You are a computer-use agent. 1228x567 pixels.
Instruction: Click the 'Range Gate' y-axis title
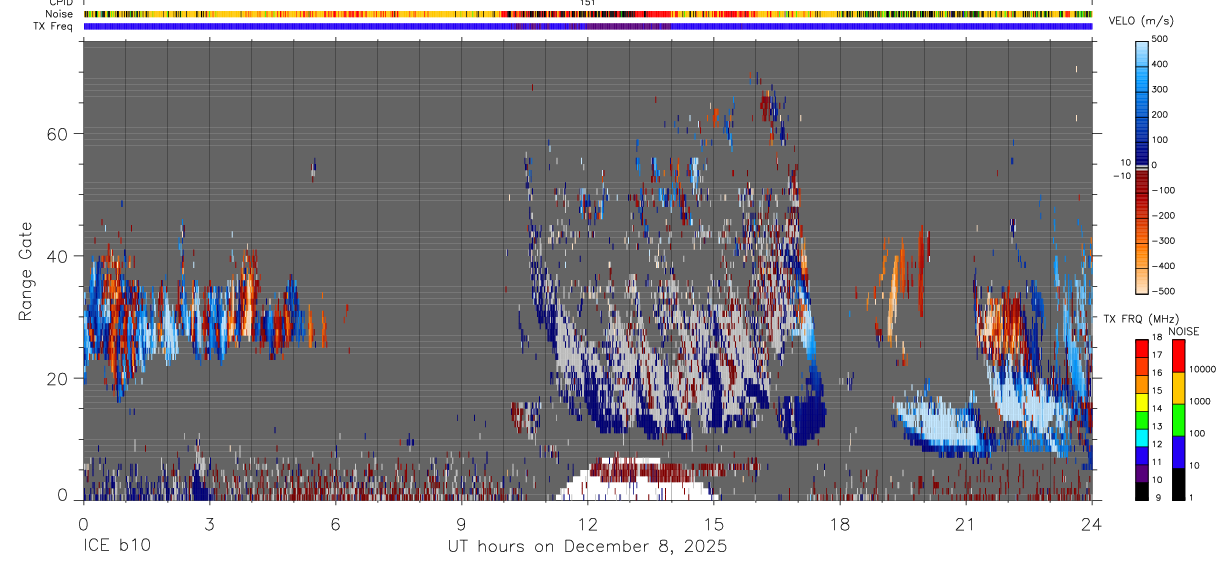click(x=27, y=270)
